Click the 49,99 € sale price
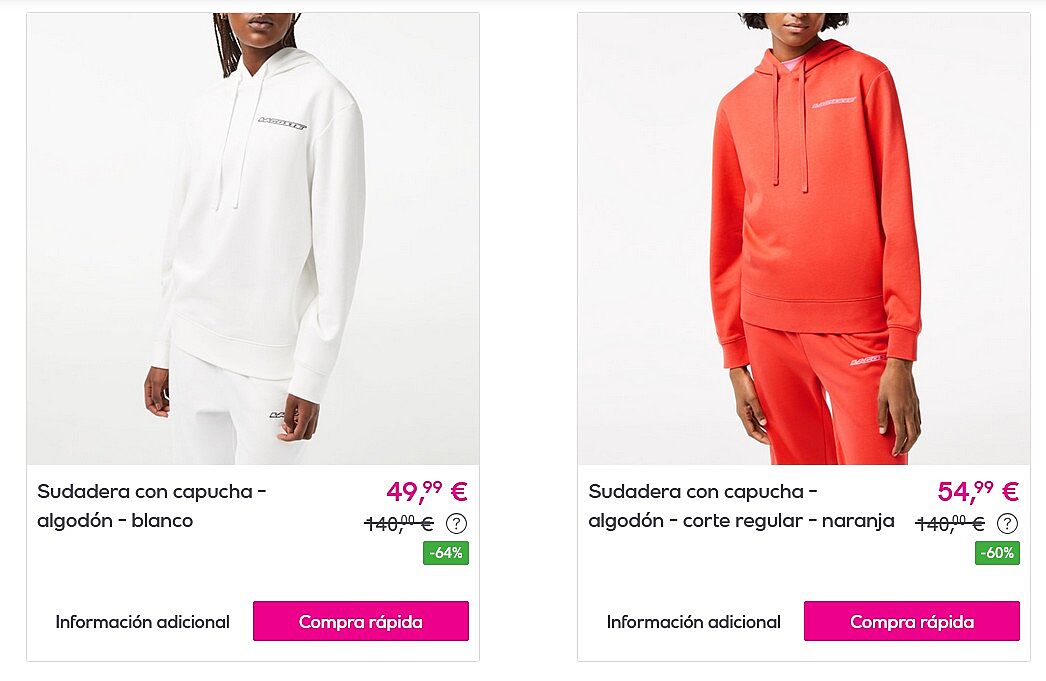This screenshot has height=681, width=1046. (x=427, y=492)
